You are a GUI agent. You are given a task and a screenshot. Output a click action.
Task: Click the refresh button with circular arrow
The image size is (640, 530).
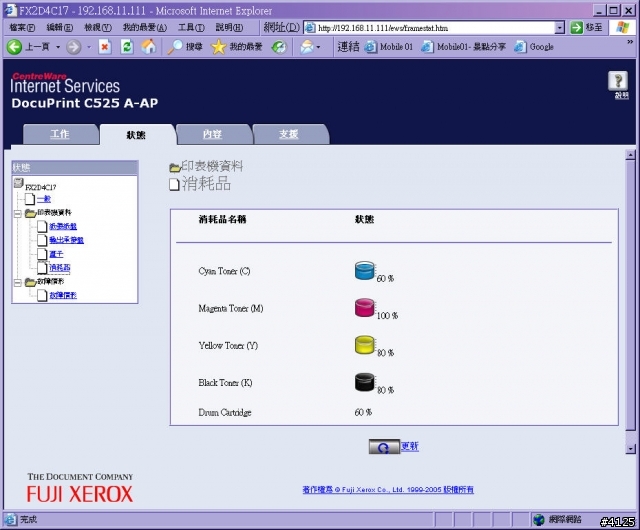(384, 447)
